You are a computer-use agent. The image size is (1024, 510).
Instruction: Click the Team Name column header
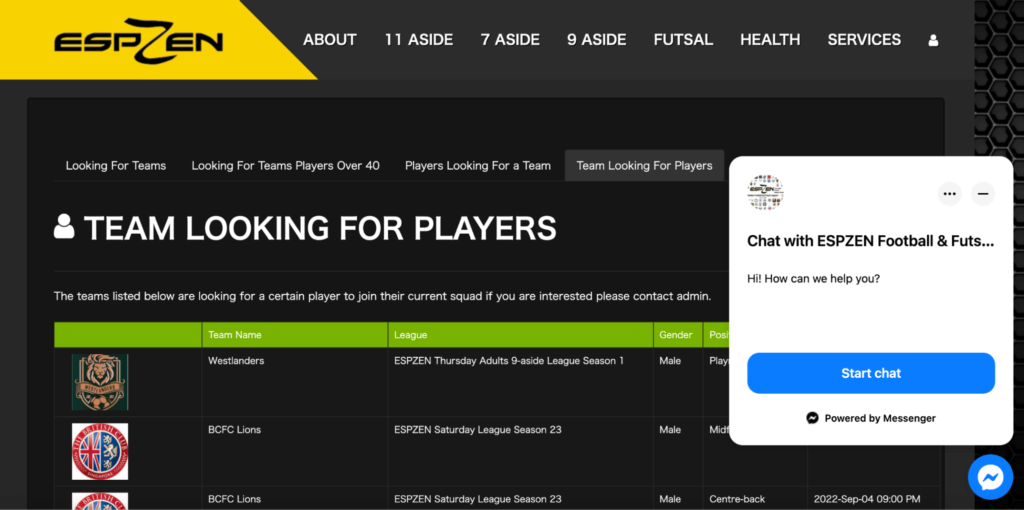coord(295,335)
